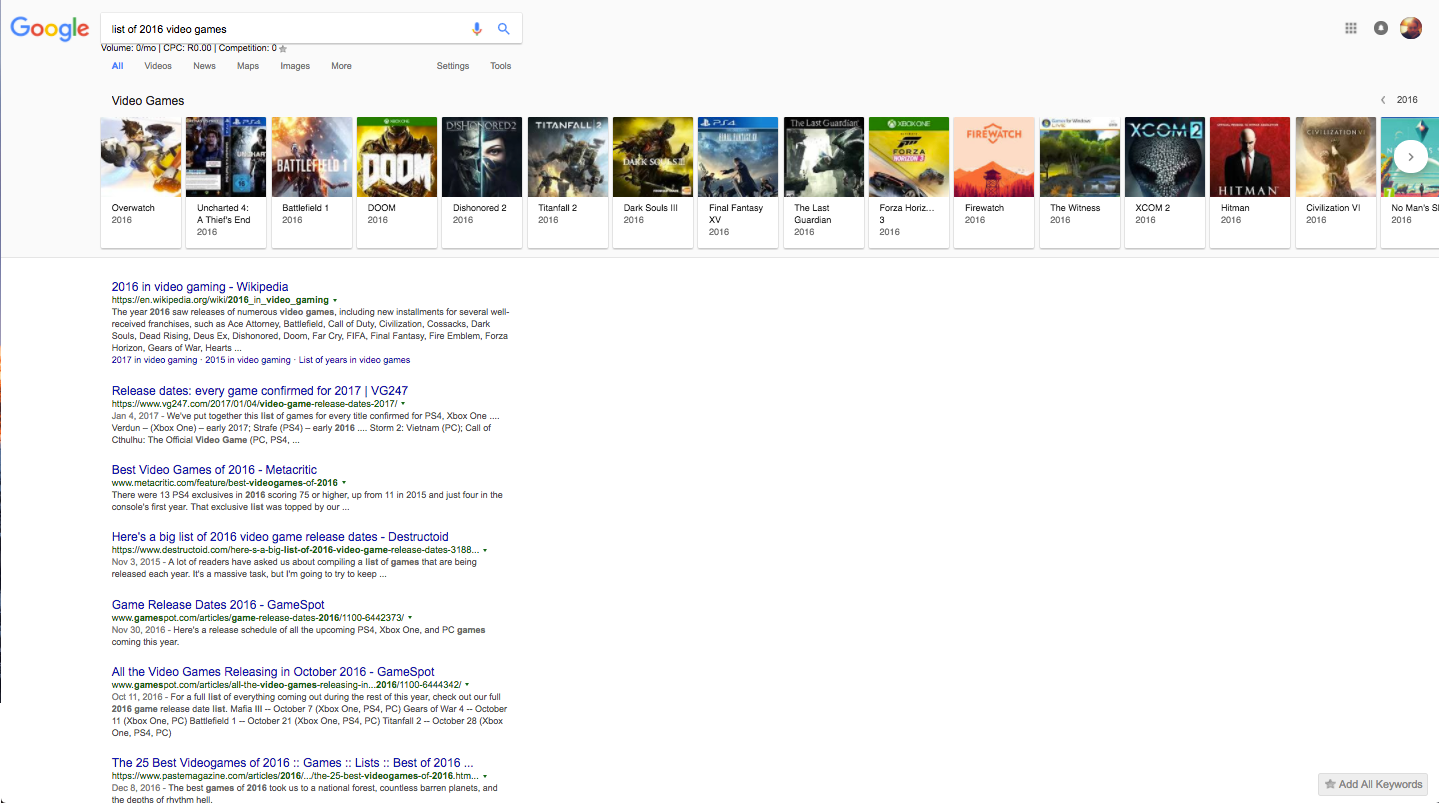Image resolution: width=1439 pixels, height=803 pixels.
Task: Switch to the Maps tab
Action: [248, 66]
